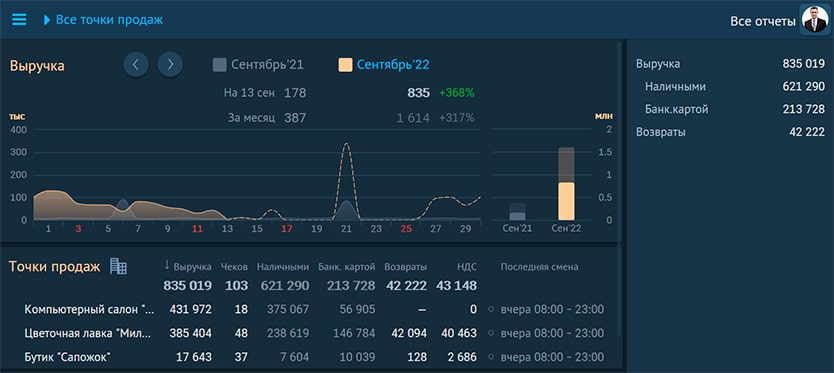Go to next month with right arrow
Screen dimensions: 834x373
[x=170, y=65]
